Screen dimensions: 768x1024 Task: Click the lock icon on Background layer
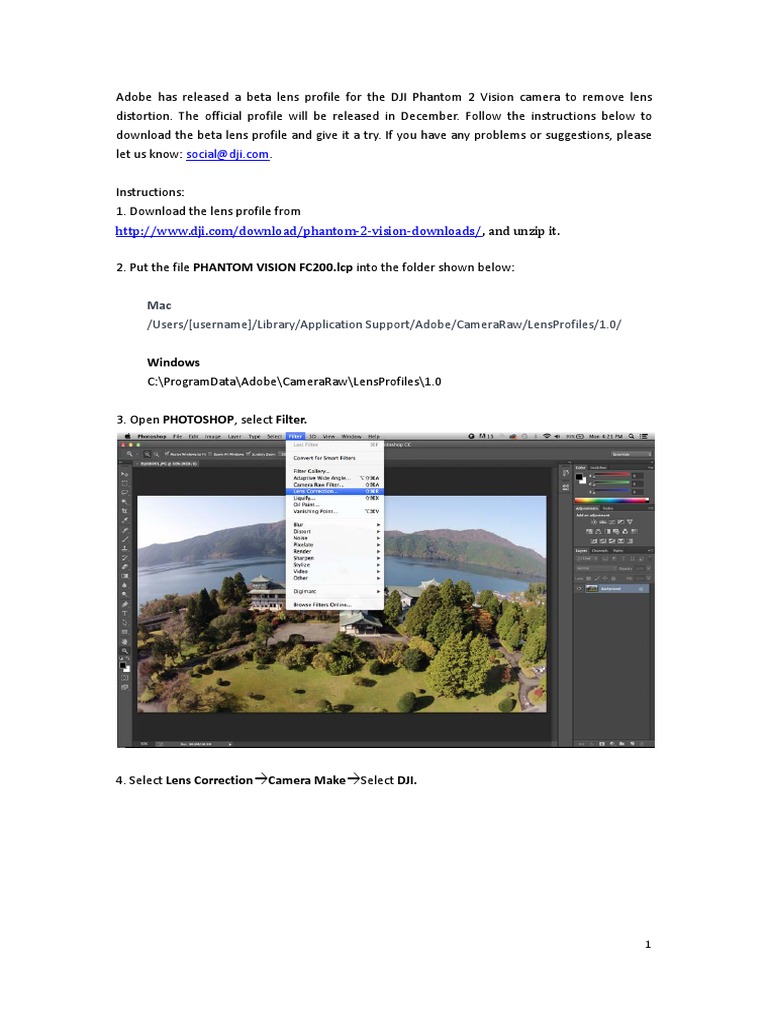(641, 588)
